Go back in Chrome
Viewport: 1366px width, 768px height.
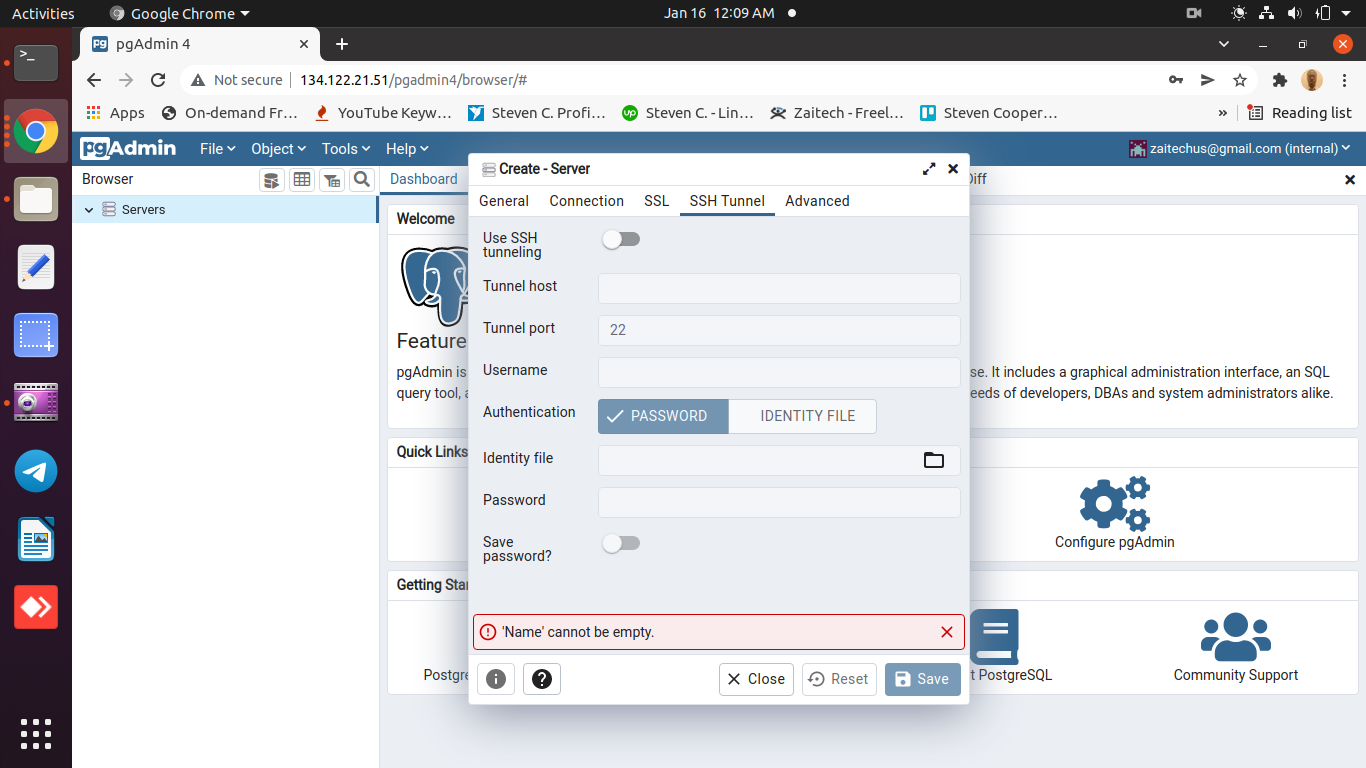point(94,80)
